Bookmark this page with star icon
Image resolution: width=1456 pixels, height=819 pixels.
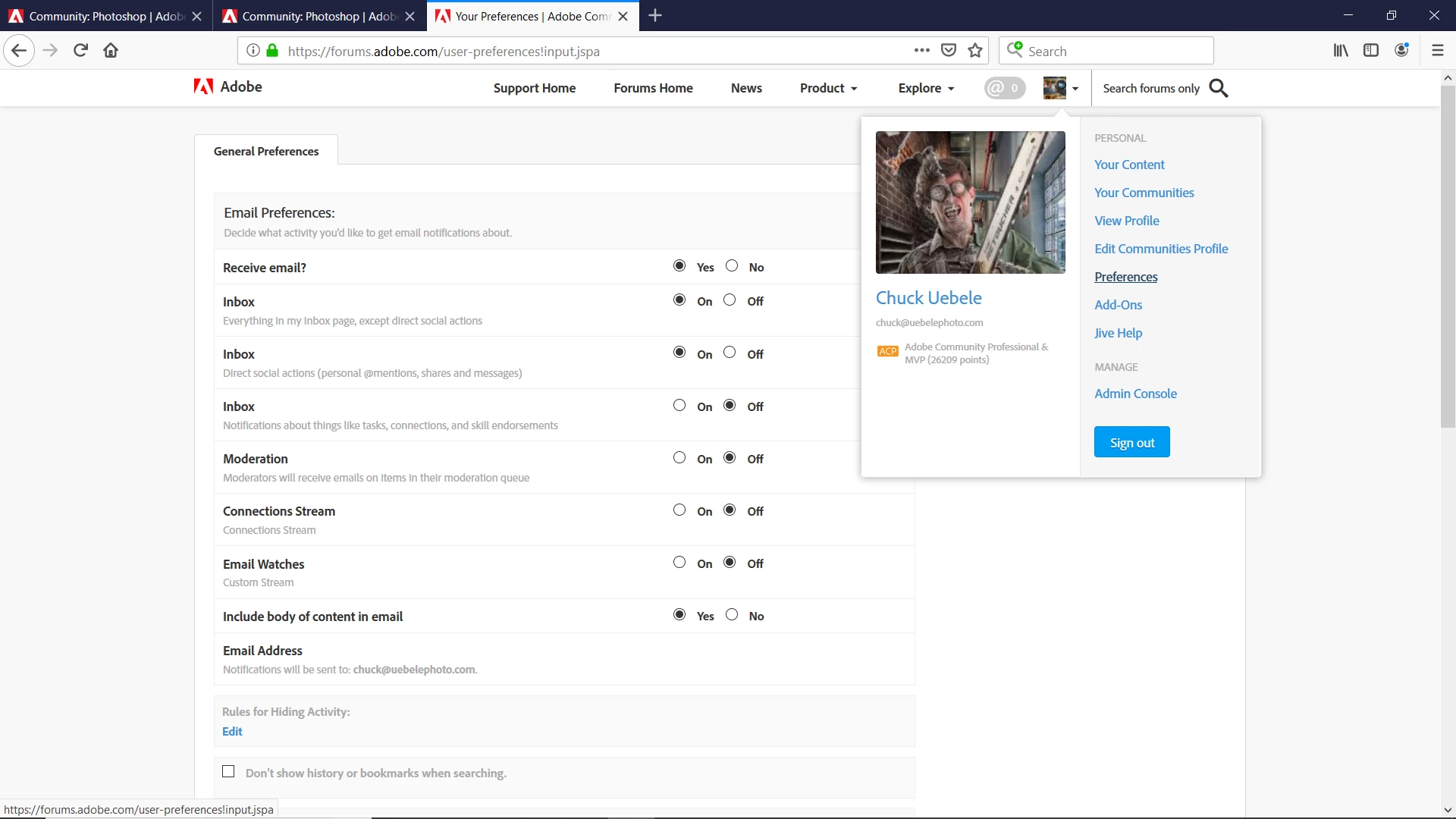point(975,51)
